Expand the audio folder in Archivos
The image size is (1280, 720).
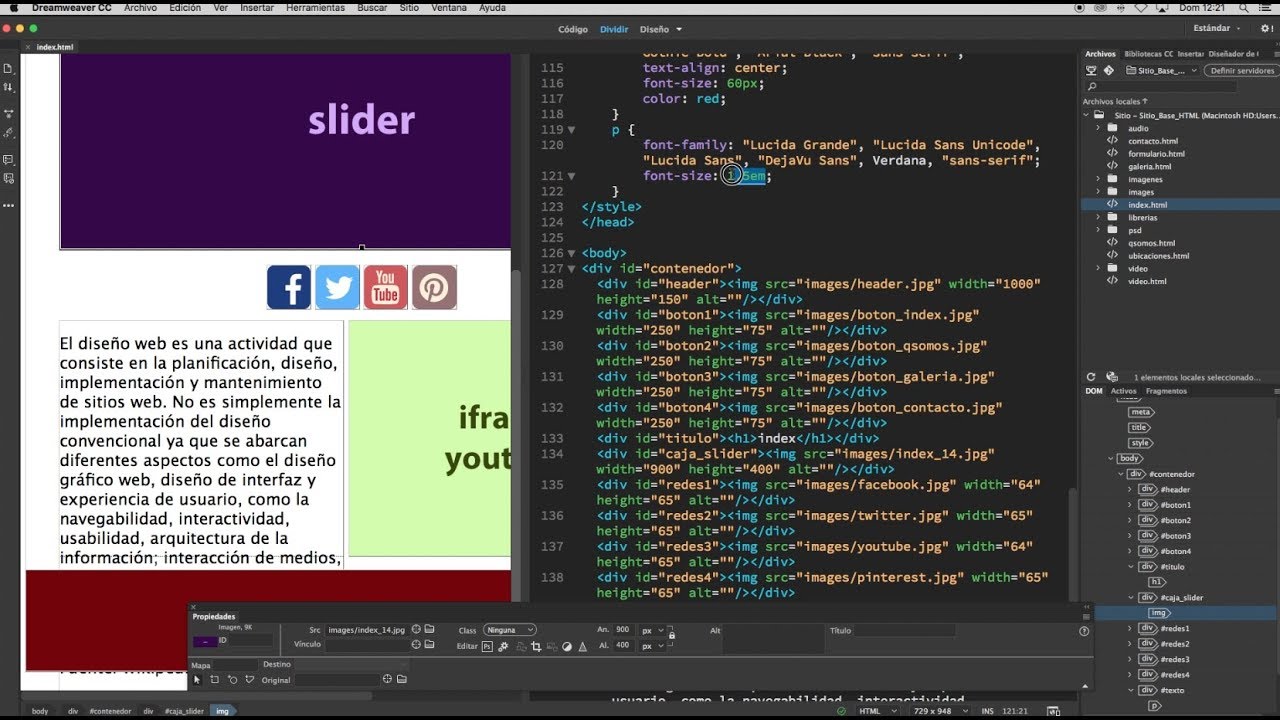pyautogui.click(x=1098, y=128)
